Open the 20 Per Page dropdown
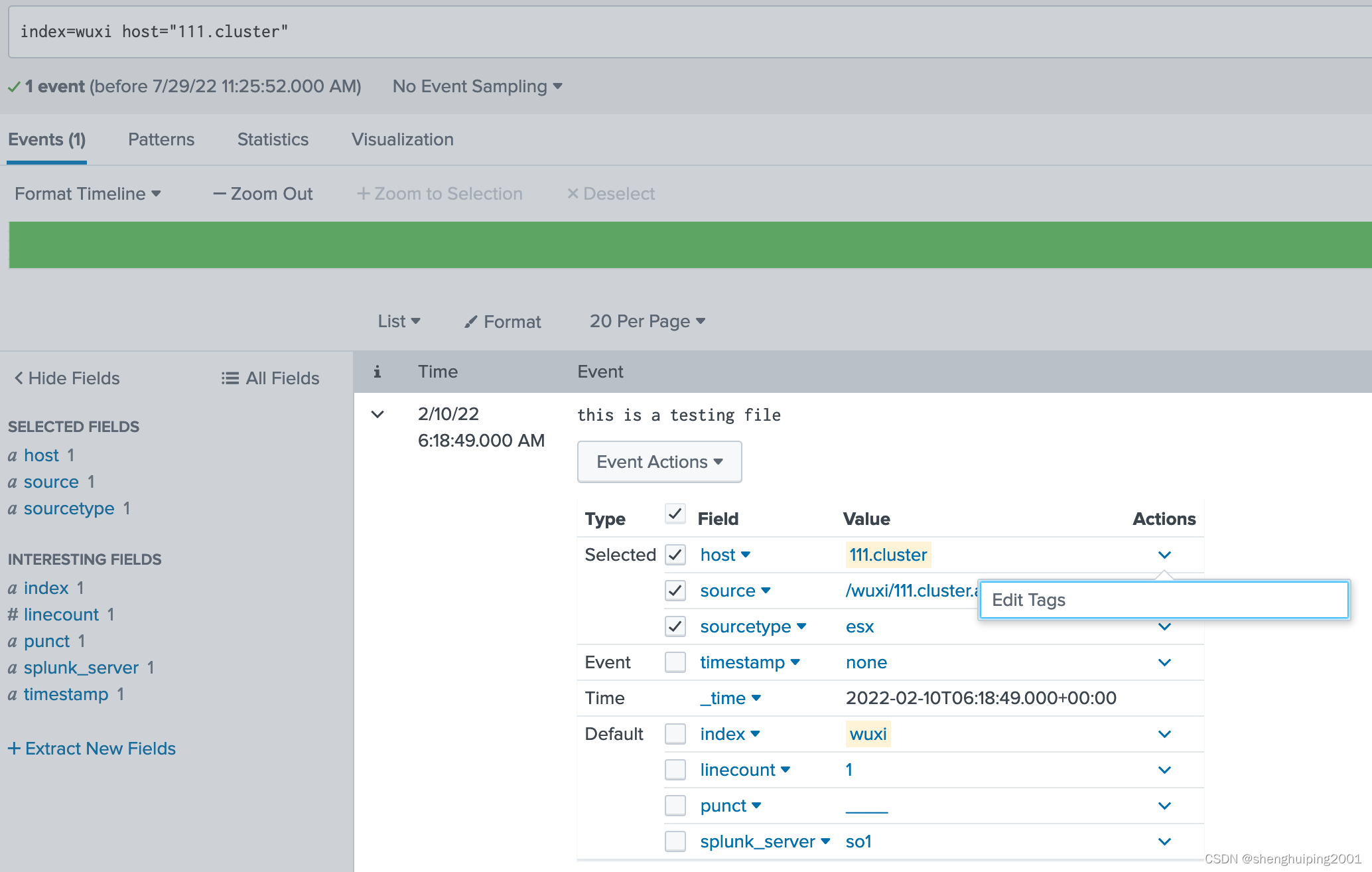 click(x=647, y=322)
